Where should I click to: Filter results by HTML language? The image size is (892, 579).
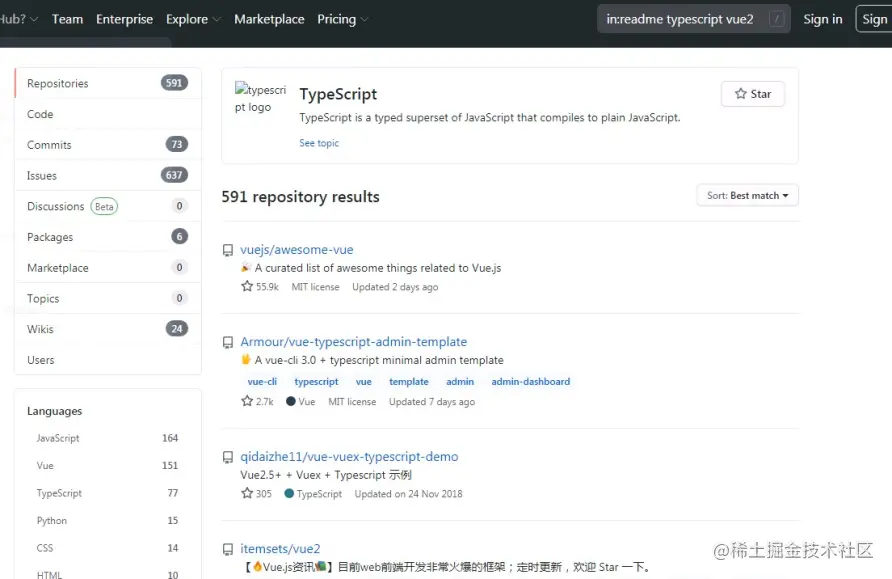click(x=108, y=573)
